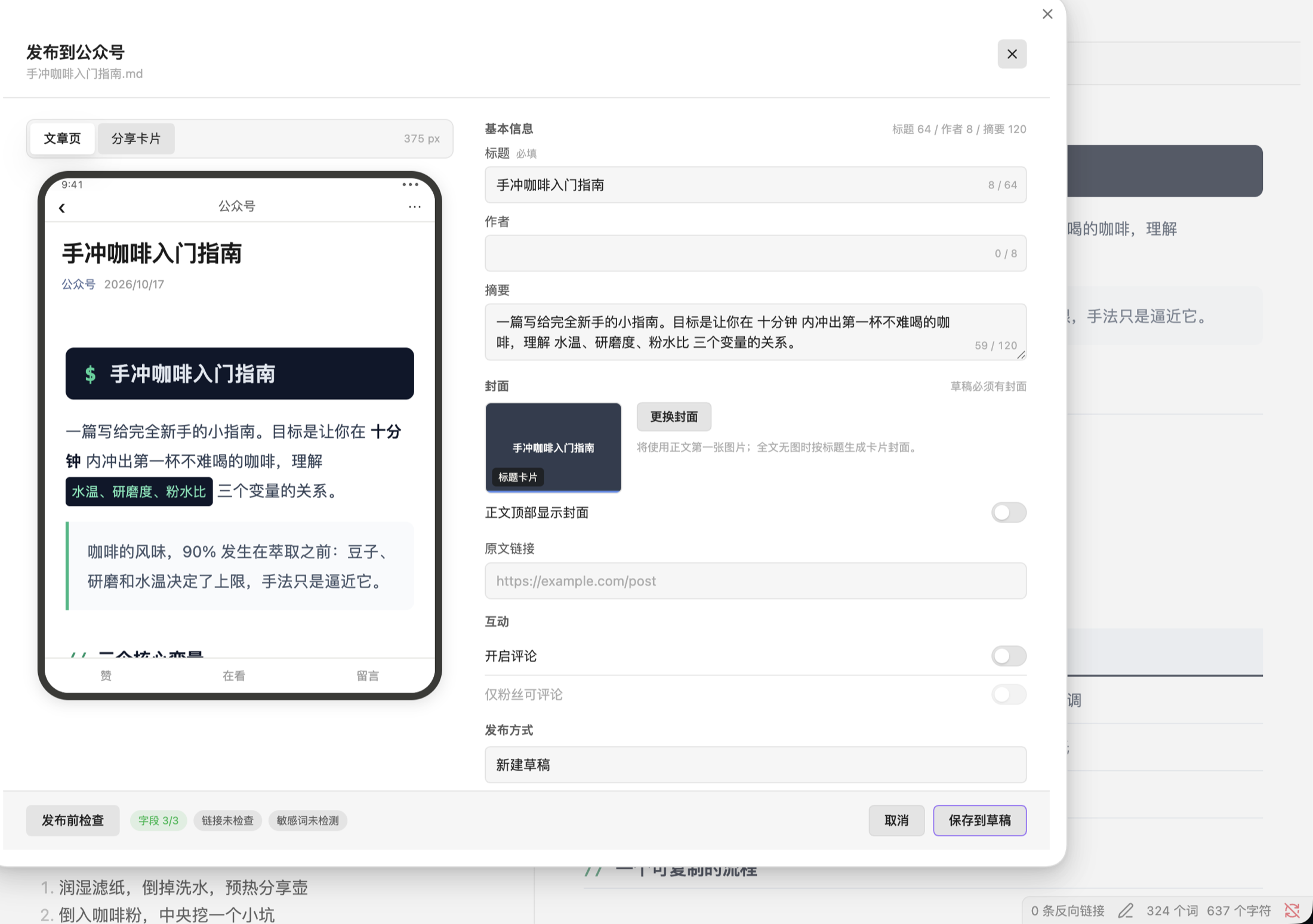Click the 更换封面 button

(674, 416)
